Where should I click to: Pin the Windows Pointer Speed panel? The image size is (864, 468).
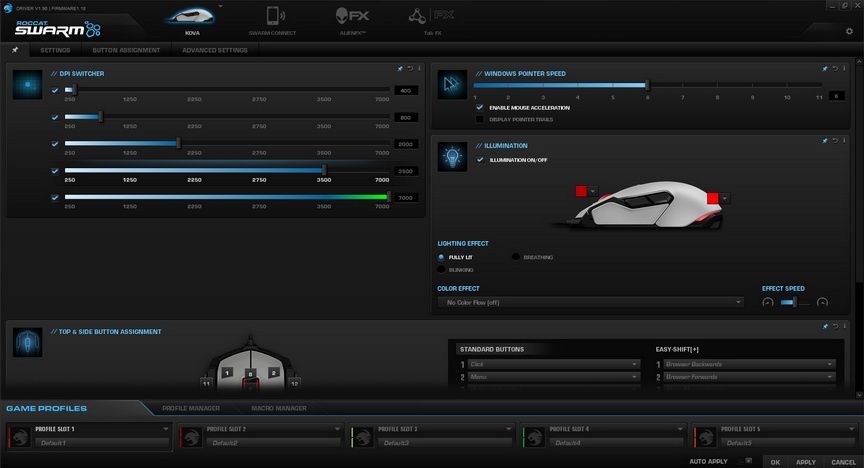tap(825, 68)
